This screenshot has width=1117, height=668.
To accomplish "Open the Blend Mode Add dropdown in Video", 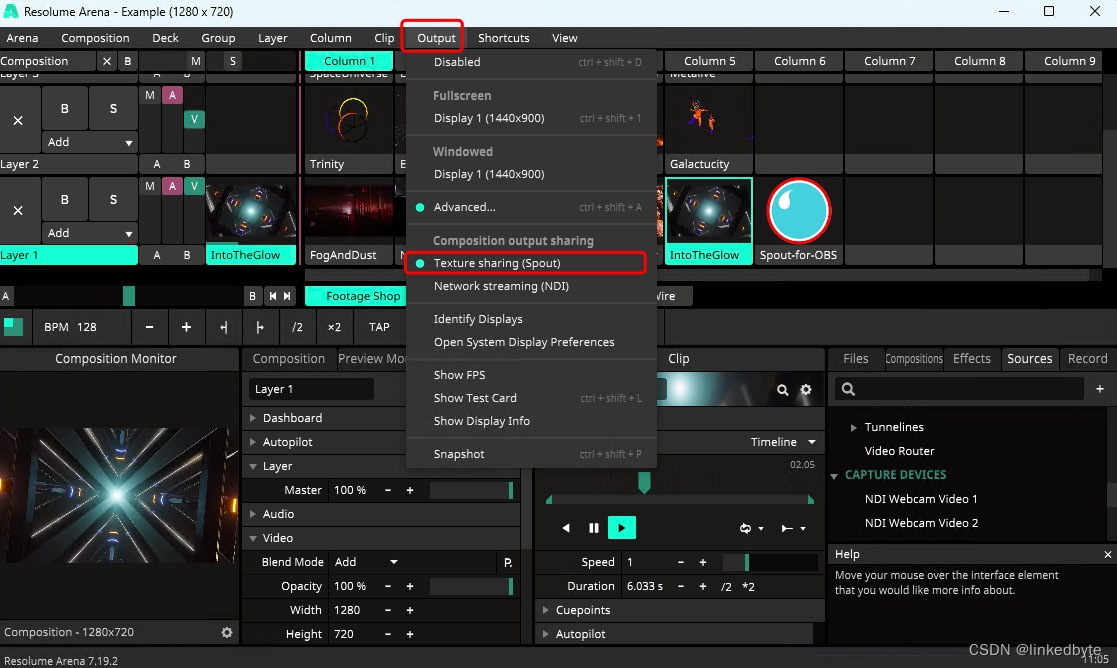I will point(366,562).
